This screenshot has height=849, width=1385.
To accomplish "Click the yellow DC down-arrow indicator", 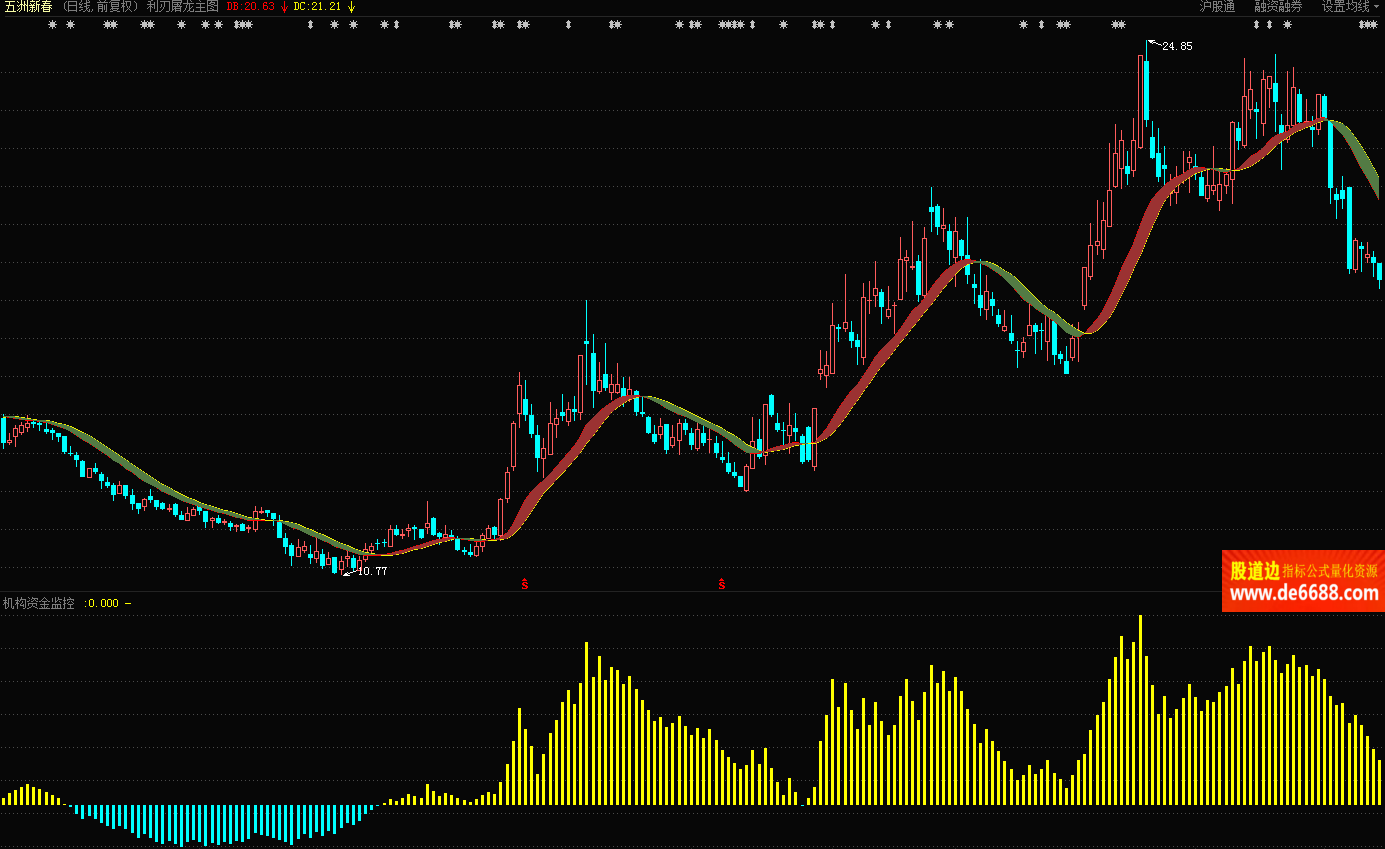I will 351,6.
